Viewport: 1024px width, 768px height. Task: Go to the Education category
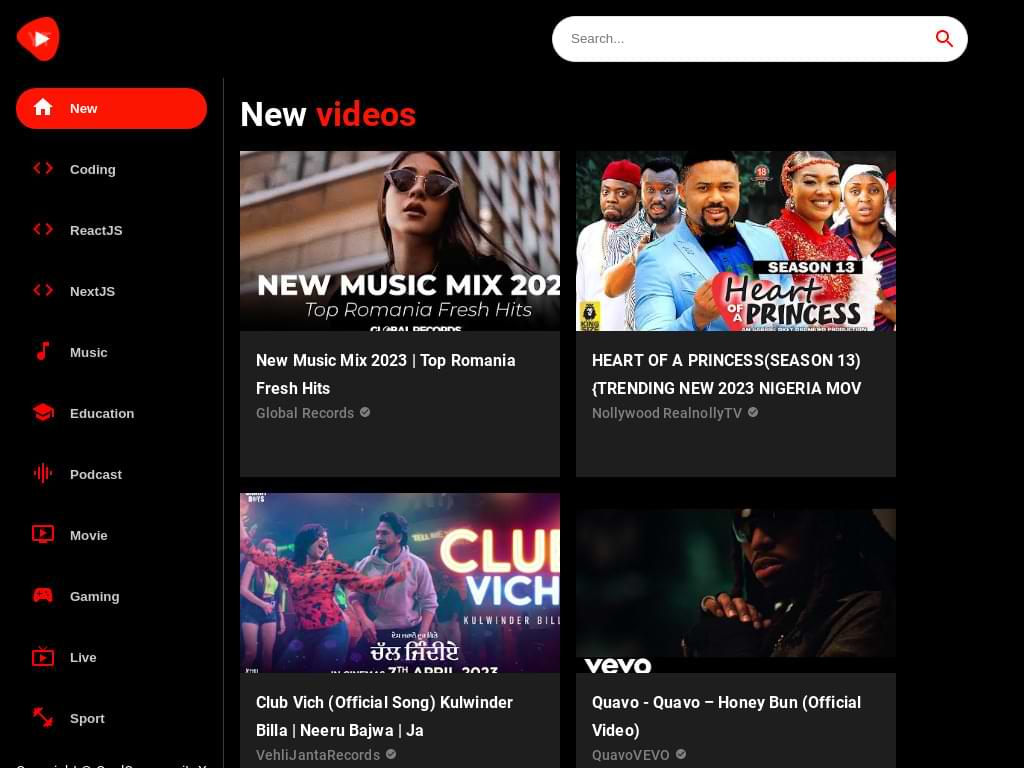coord(112,413)
